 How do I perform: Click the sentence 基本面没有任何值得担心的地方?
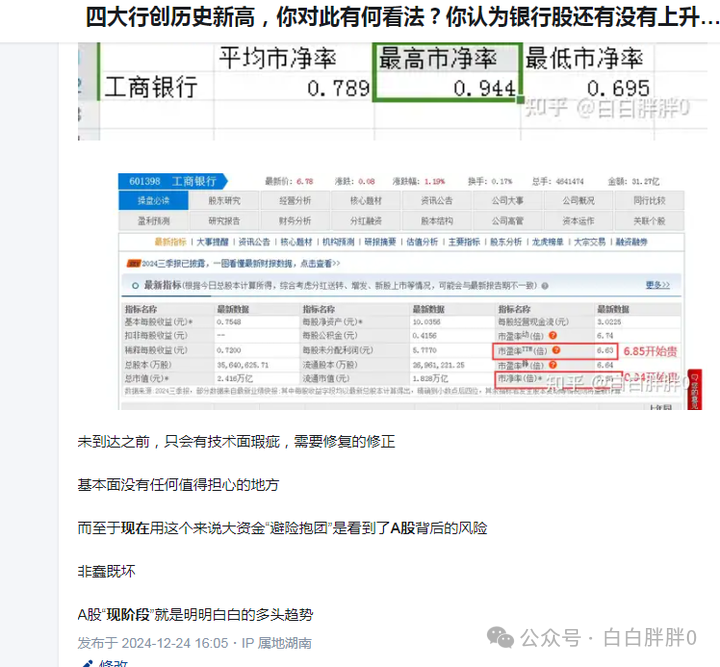tap(178, 485)
